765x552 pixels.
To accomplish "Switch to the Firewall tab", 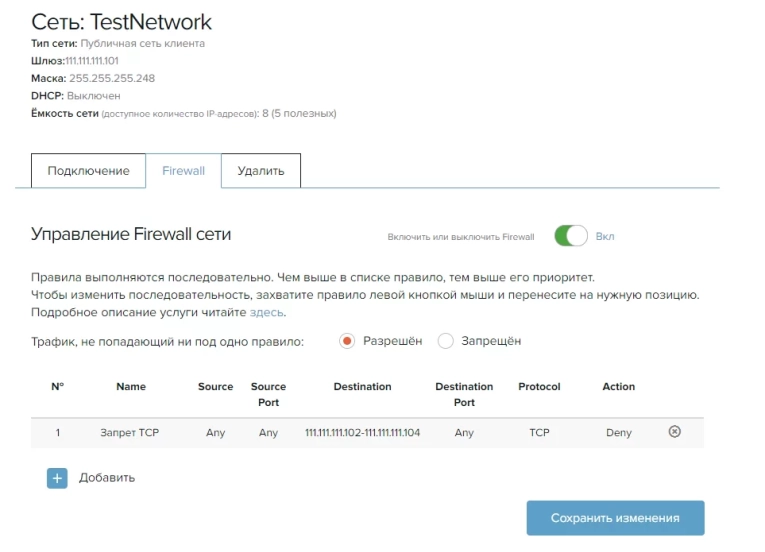I will 183,171.
